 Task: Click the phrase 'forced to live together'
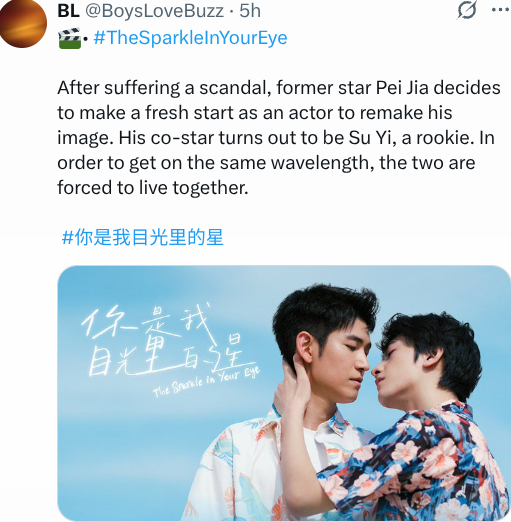[153, 188]
